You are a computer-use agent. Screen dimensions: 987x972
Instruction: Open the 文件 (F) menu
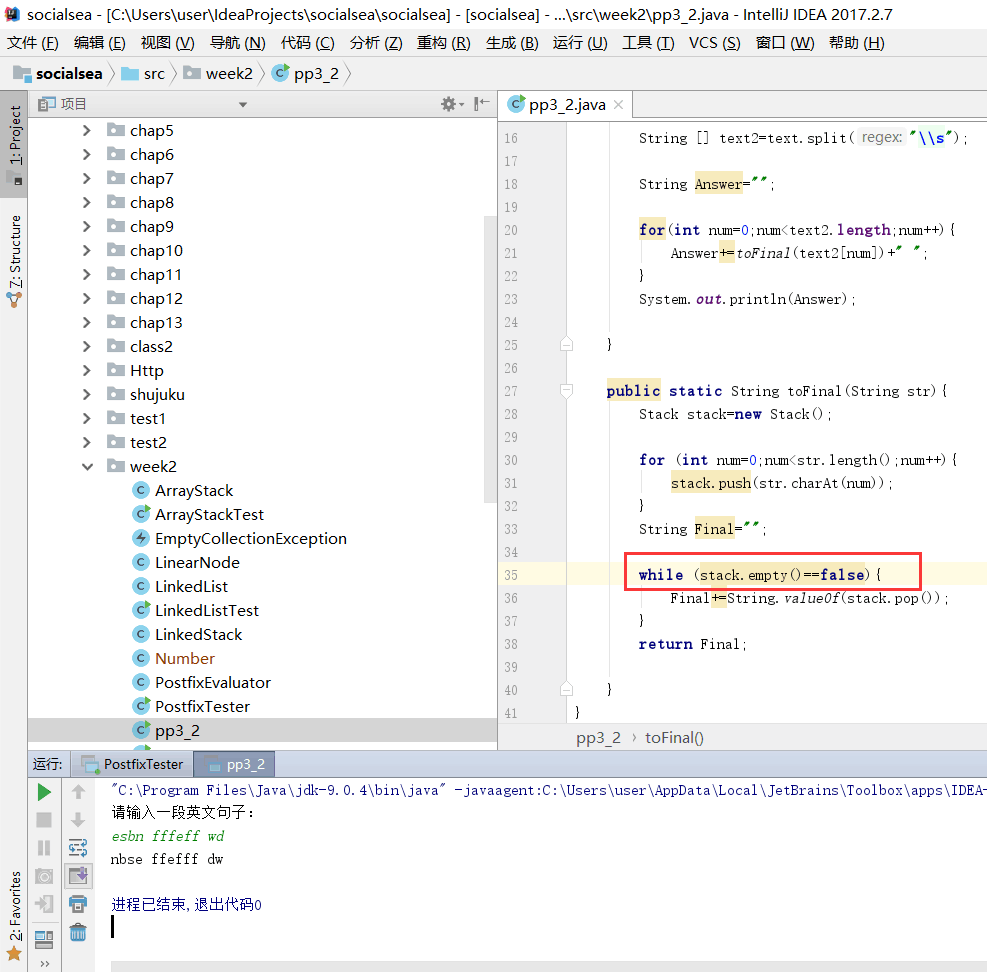tap(33, 43)
